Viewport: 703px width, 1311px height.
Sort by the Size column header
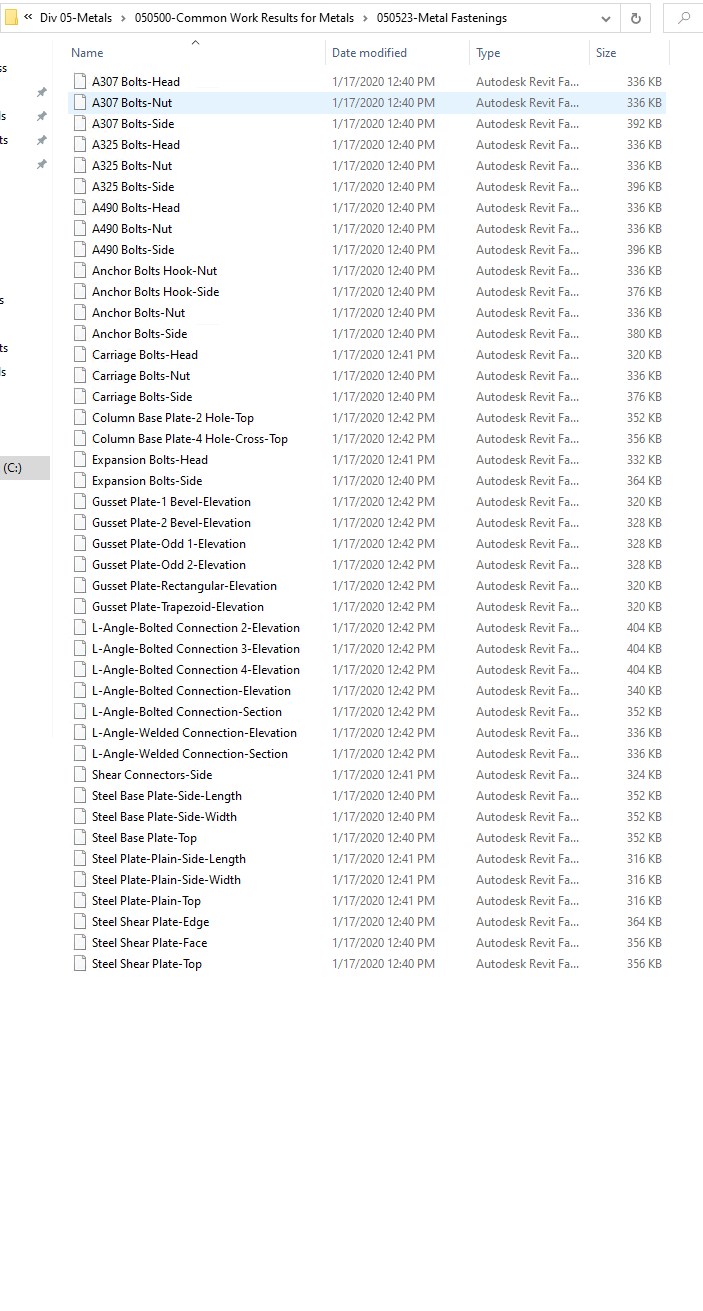pyautogui.click(x=606, y=53)
